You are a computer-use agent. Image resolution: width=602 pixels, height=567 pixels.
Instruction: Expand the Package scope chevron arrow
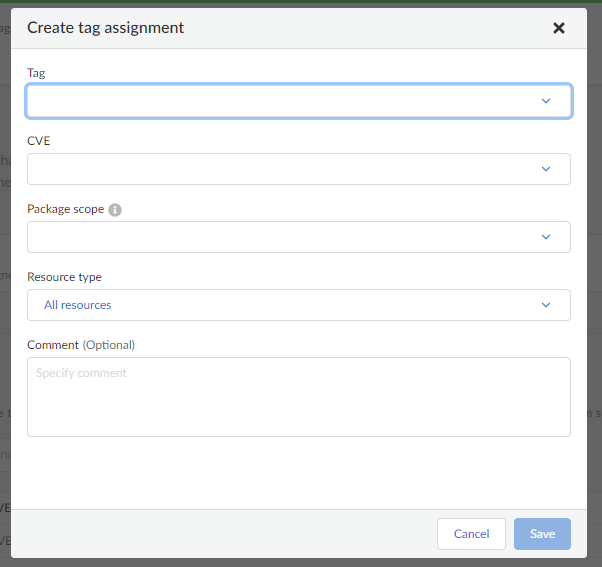pos(546,237)
